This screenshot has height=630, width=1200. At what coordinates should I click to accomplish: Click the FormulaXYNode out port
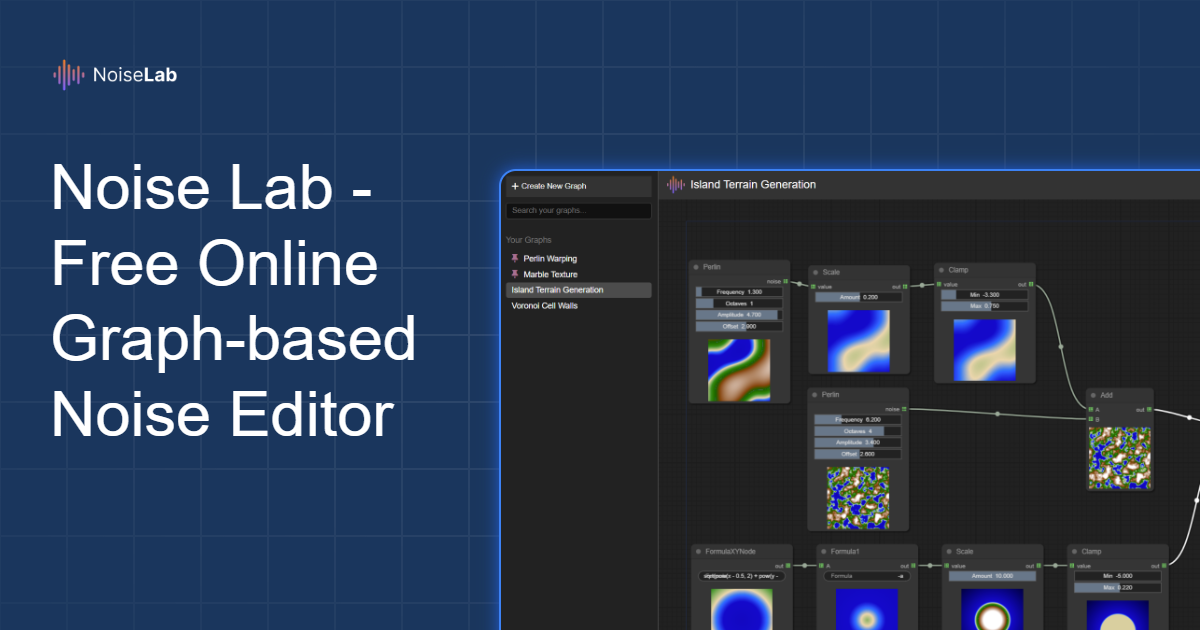[788, 565]
